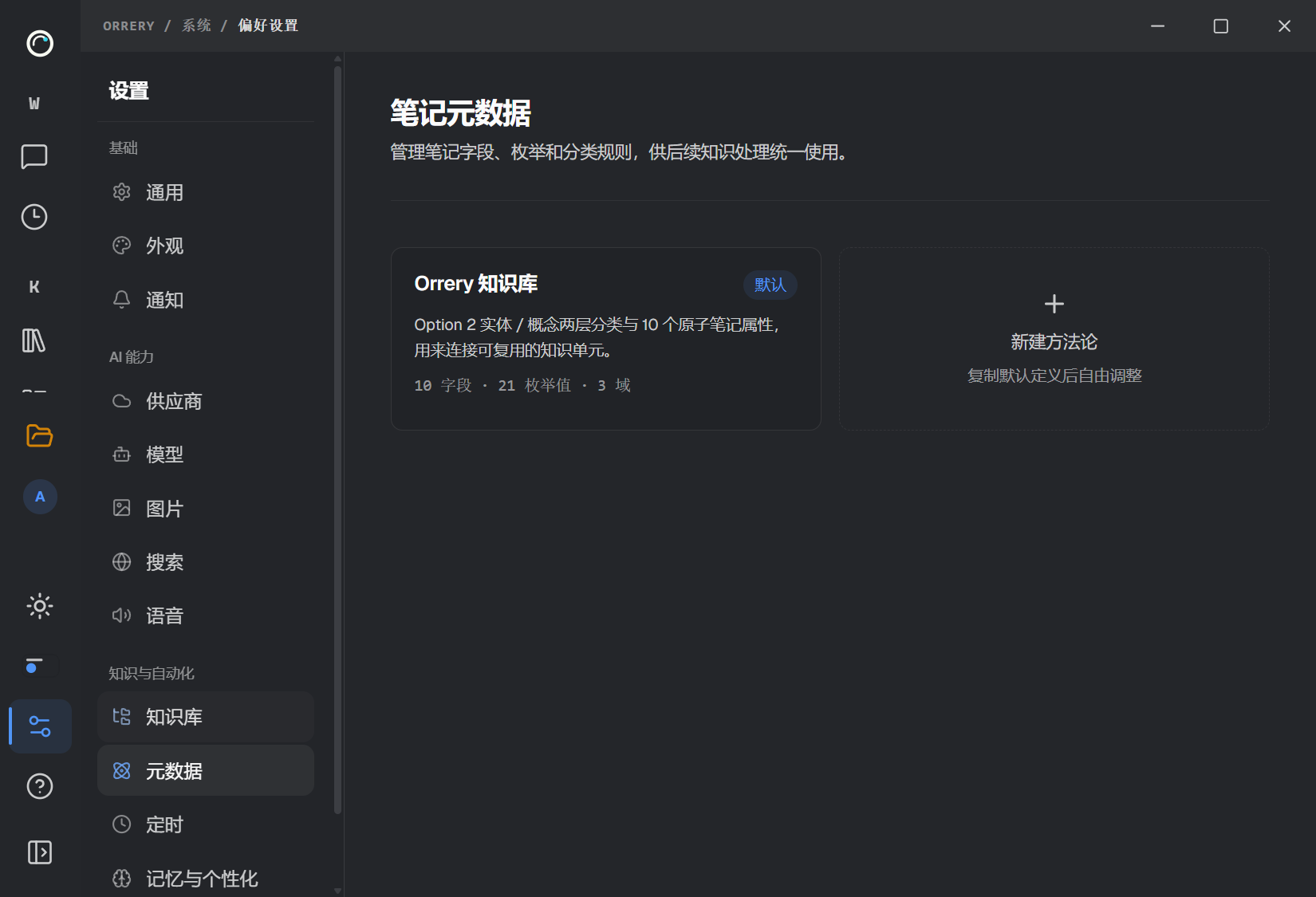
Task: Click the settings sidebar scrollbar
Action: 338,439
